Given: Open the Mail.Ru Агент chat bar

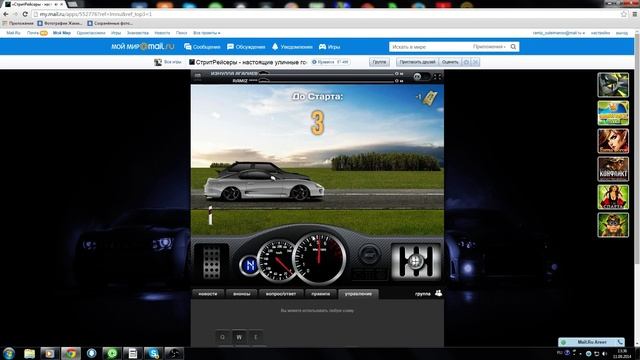Looking at the screenshot, I should coord(591,342).
